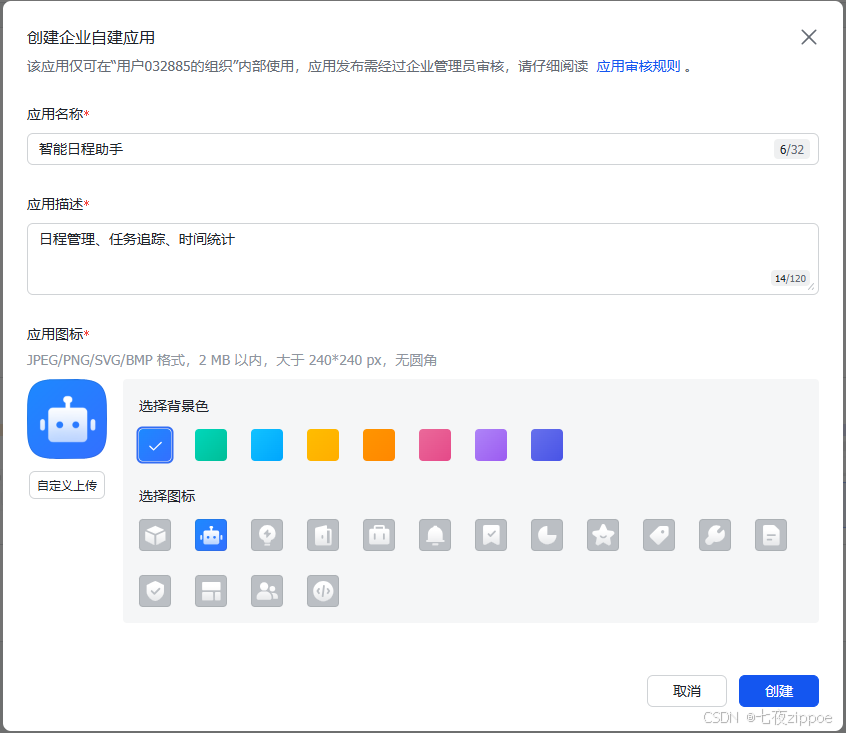Pick the layout grid icon
The height and width of the screenshot is (733, 846).
pos(211,591)
